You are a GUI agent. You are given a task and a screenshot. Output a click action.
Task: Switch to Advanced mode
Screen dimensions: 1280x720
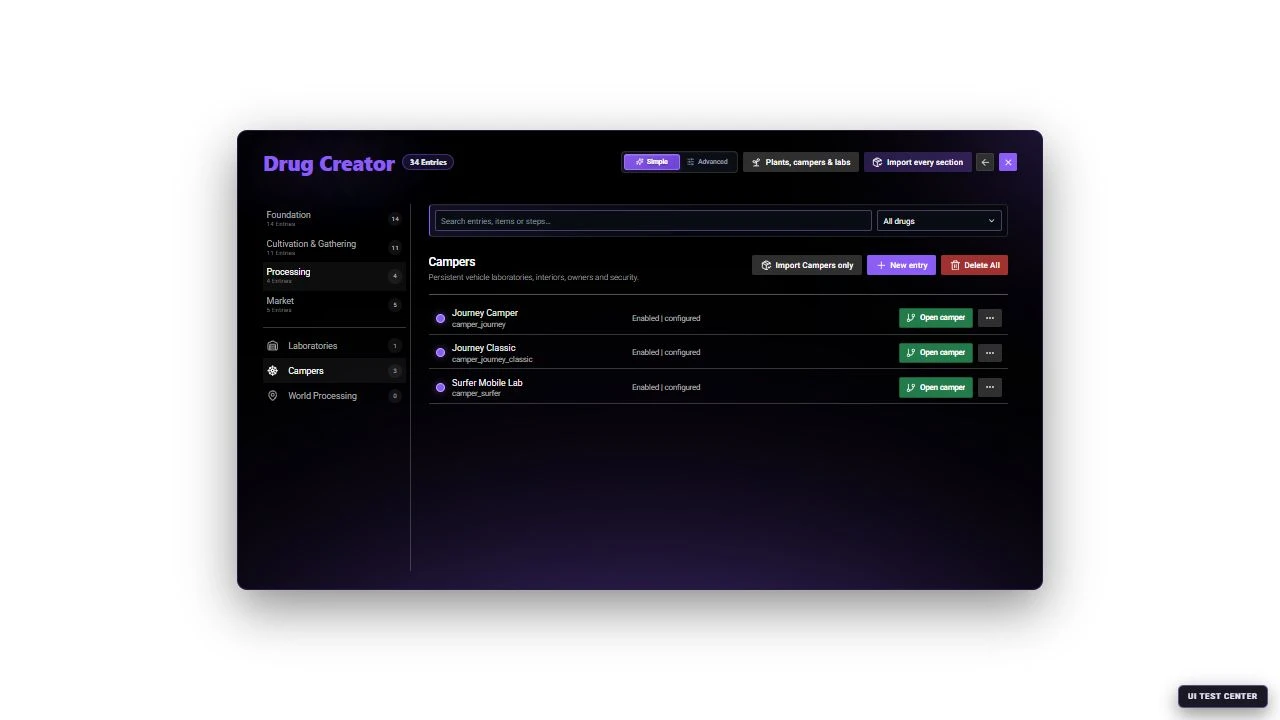pos(708,162)
